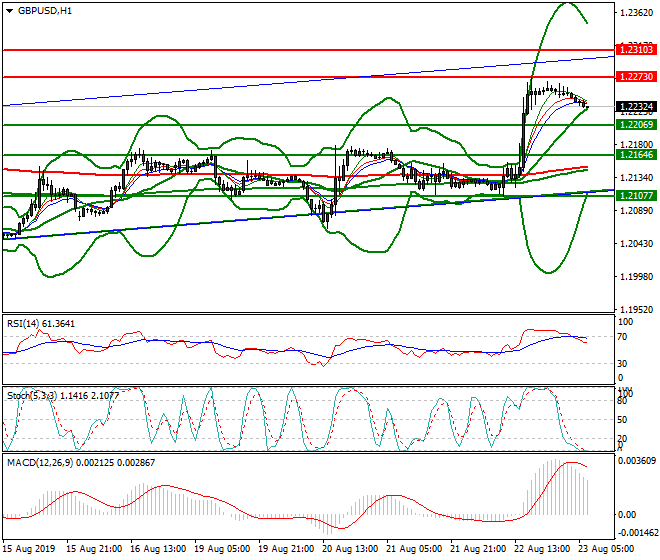Click the 19 Aug 05:00 time label
This screenshot has width=660, height=560.
coord(222,549)
